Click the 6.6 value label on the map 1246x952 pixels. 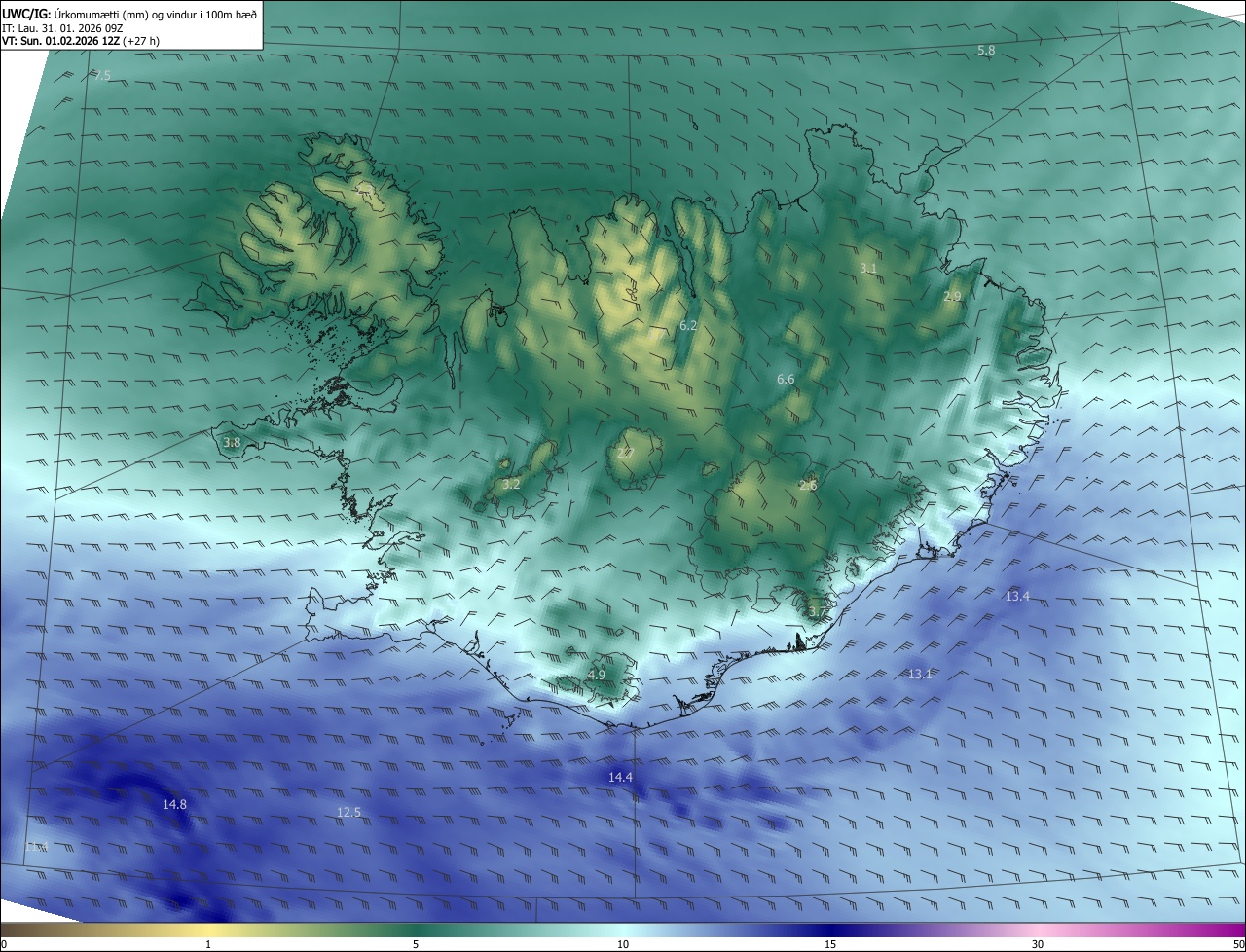pyautogui.click(x=786, y=379)
